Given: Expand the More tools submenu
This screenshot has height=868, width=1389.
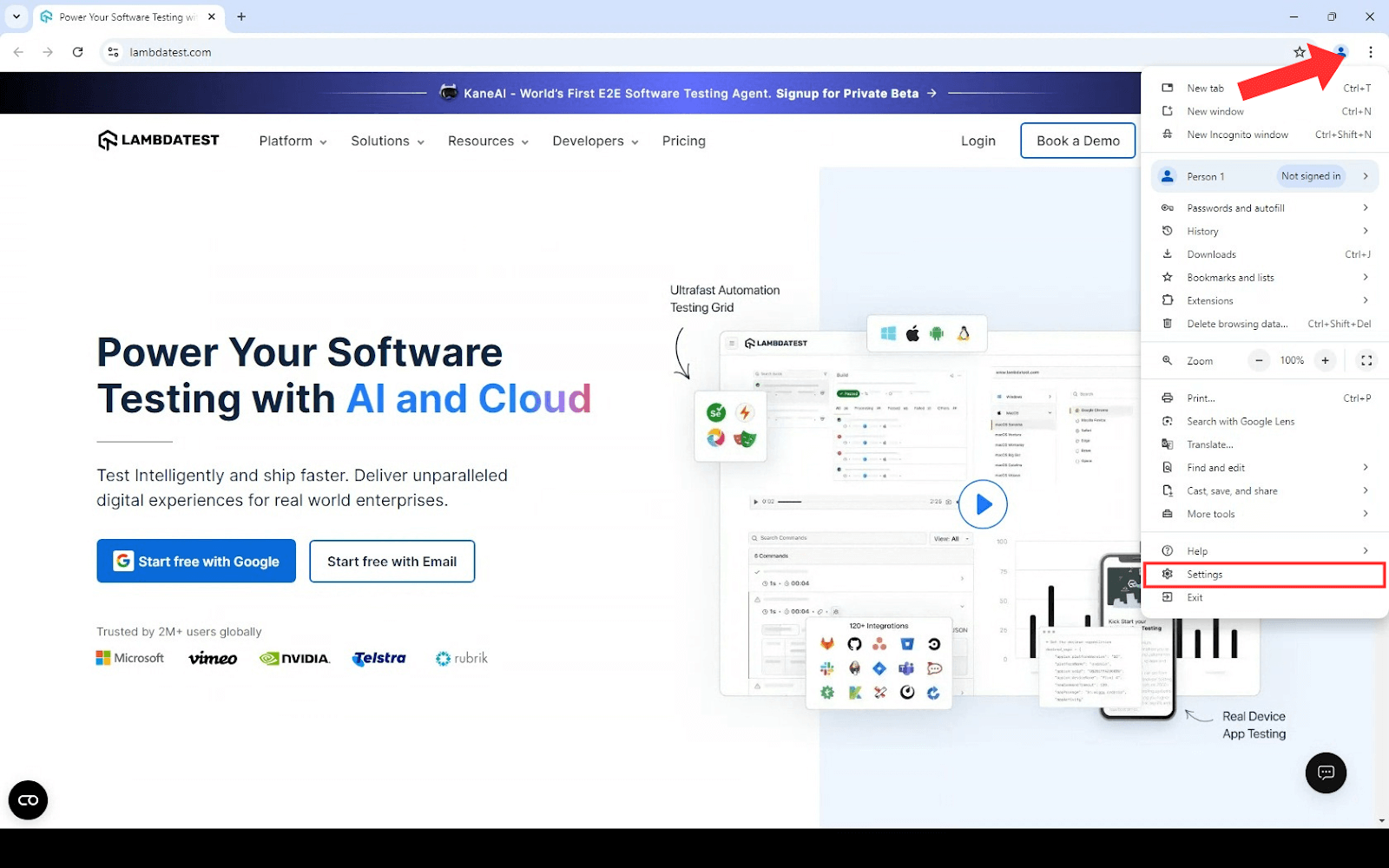Looking at the screenshot, I should [x=1264, y=514].
